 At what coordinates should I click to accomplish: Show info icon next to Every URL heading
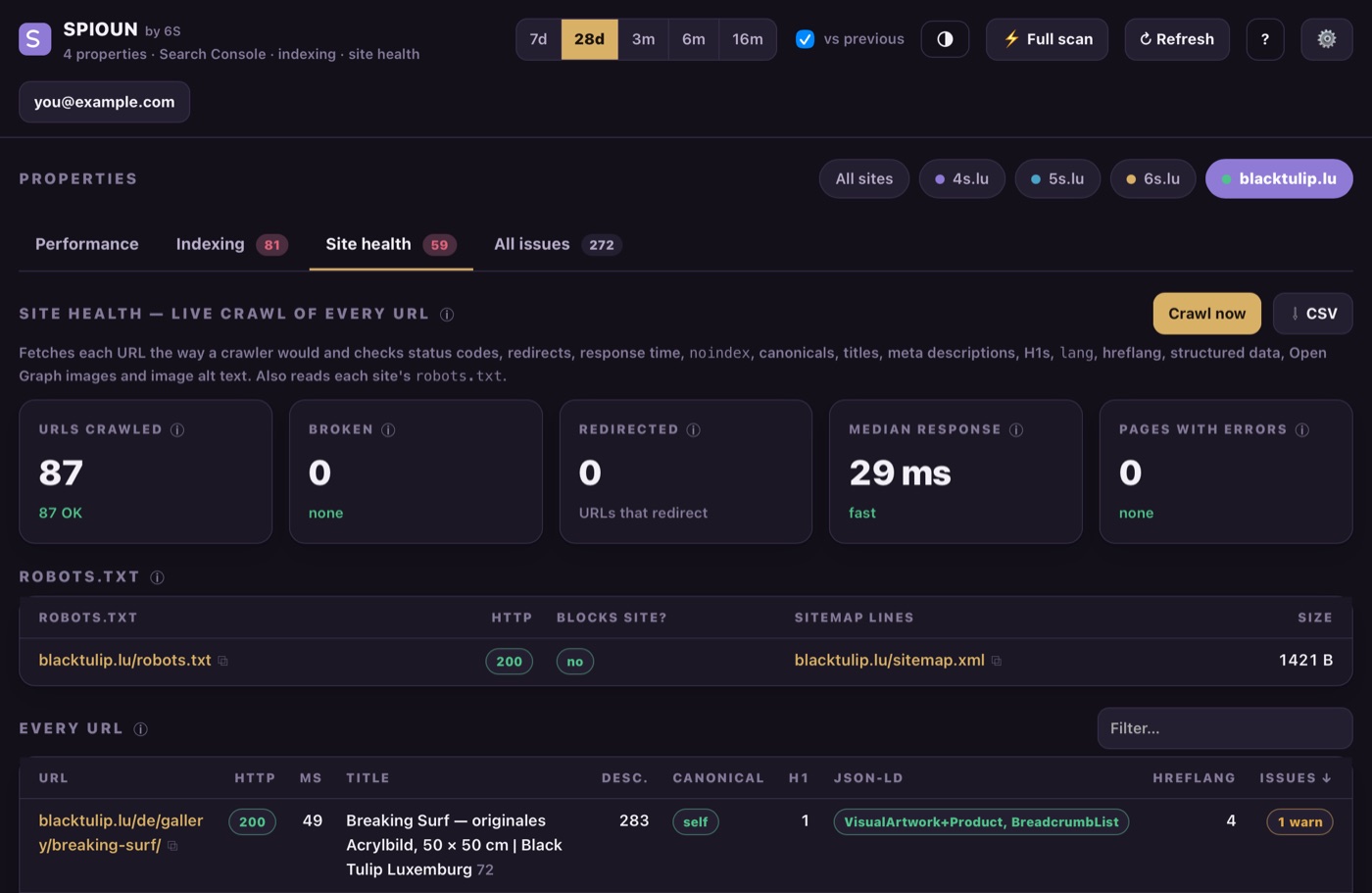pyautogui.click(x=140, y=729)
